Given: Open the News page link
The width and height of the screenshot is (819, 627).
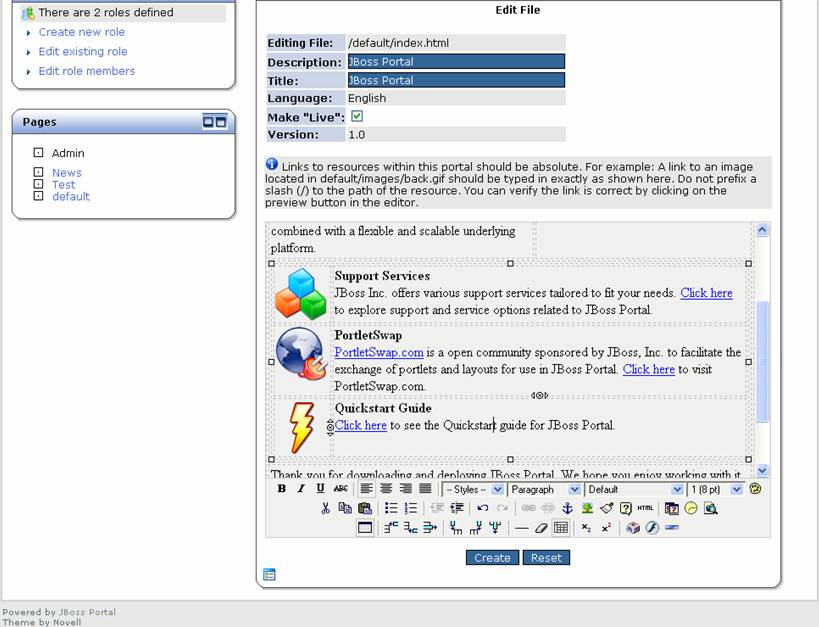Looking at the screenshot, I should (x=67, y=172).
